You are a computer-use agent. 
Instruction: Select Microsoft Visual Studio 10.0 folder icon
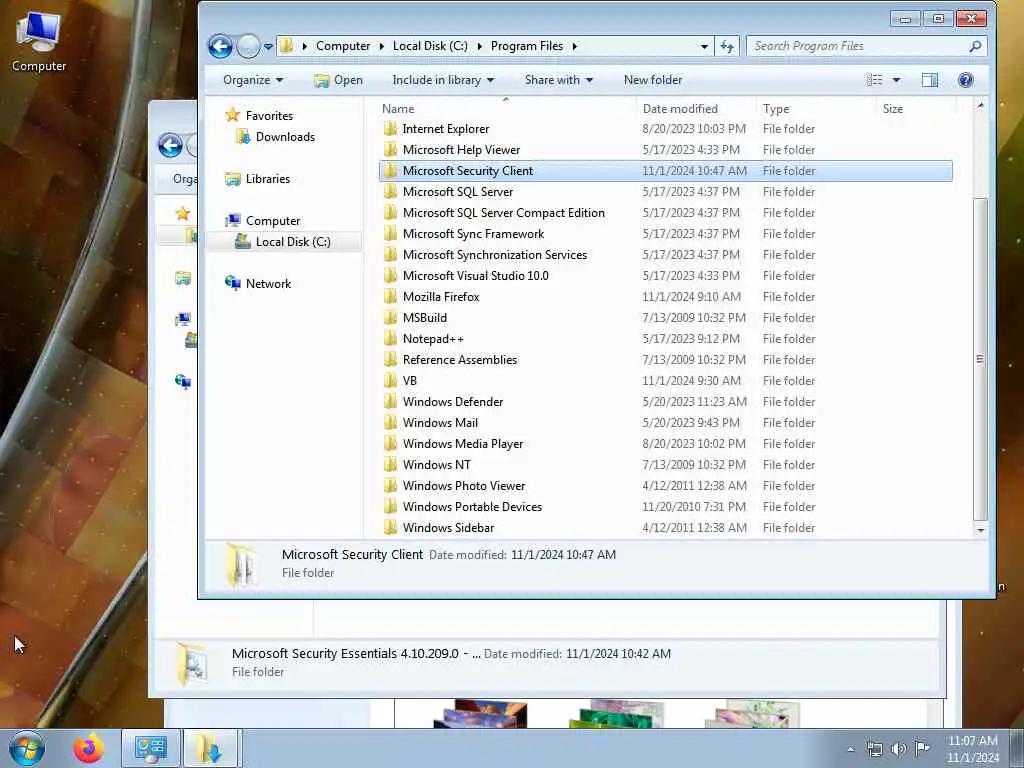coord(391,276)
